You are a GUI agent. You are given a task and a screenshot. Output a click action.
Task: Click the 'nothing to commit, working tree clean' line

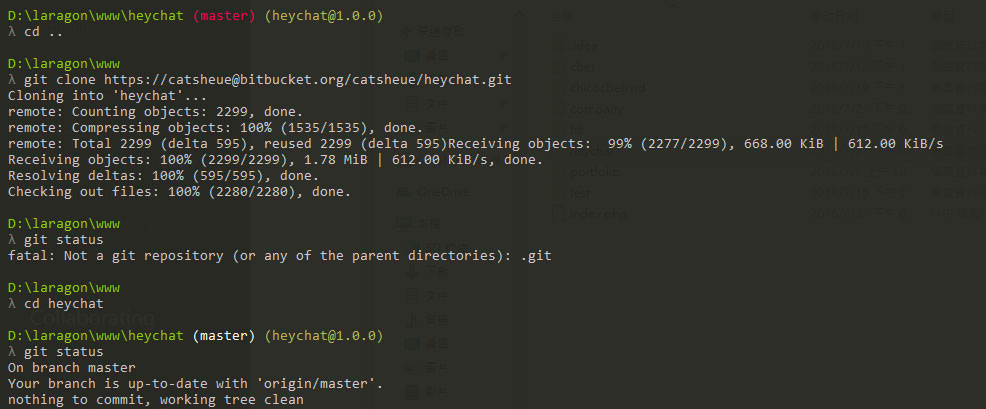[x=155, y=399]
